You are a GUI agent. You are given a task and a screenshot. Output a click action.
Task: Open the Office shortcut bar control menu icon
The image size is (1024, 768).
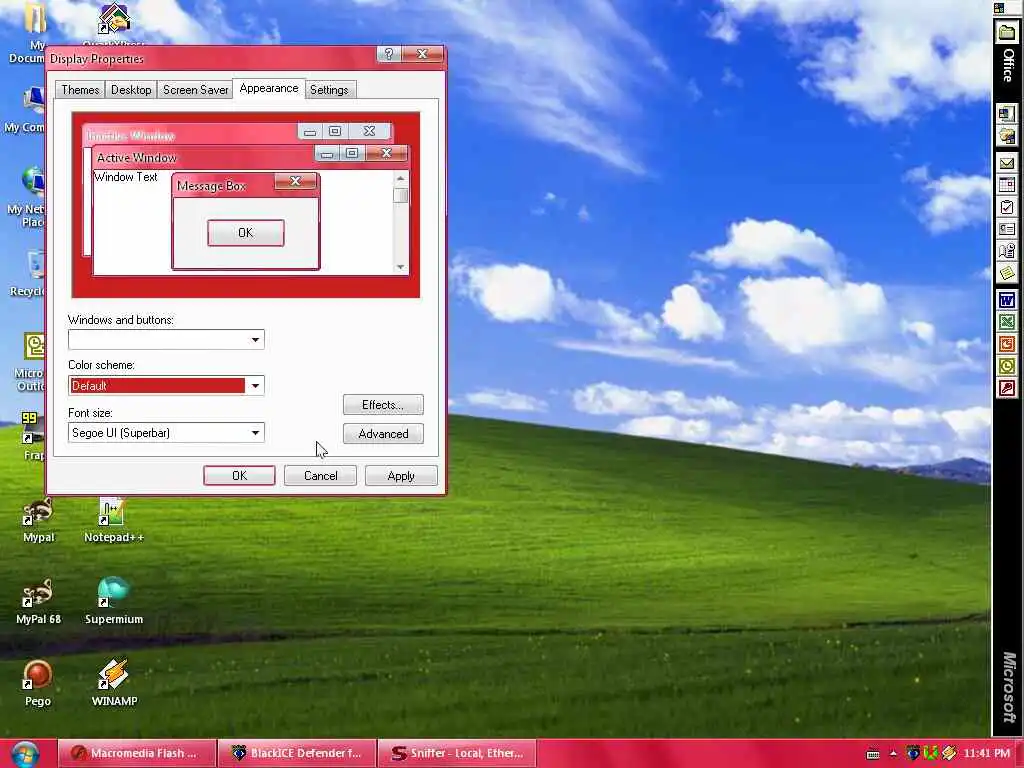[999, 8]
